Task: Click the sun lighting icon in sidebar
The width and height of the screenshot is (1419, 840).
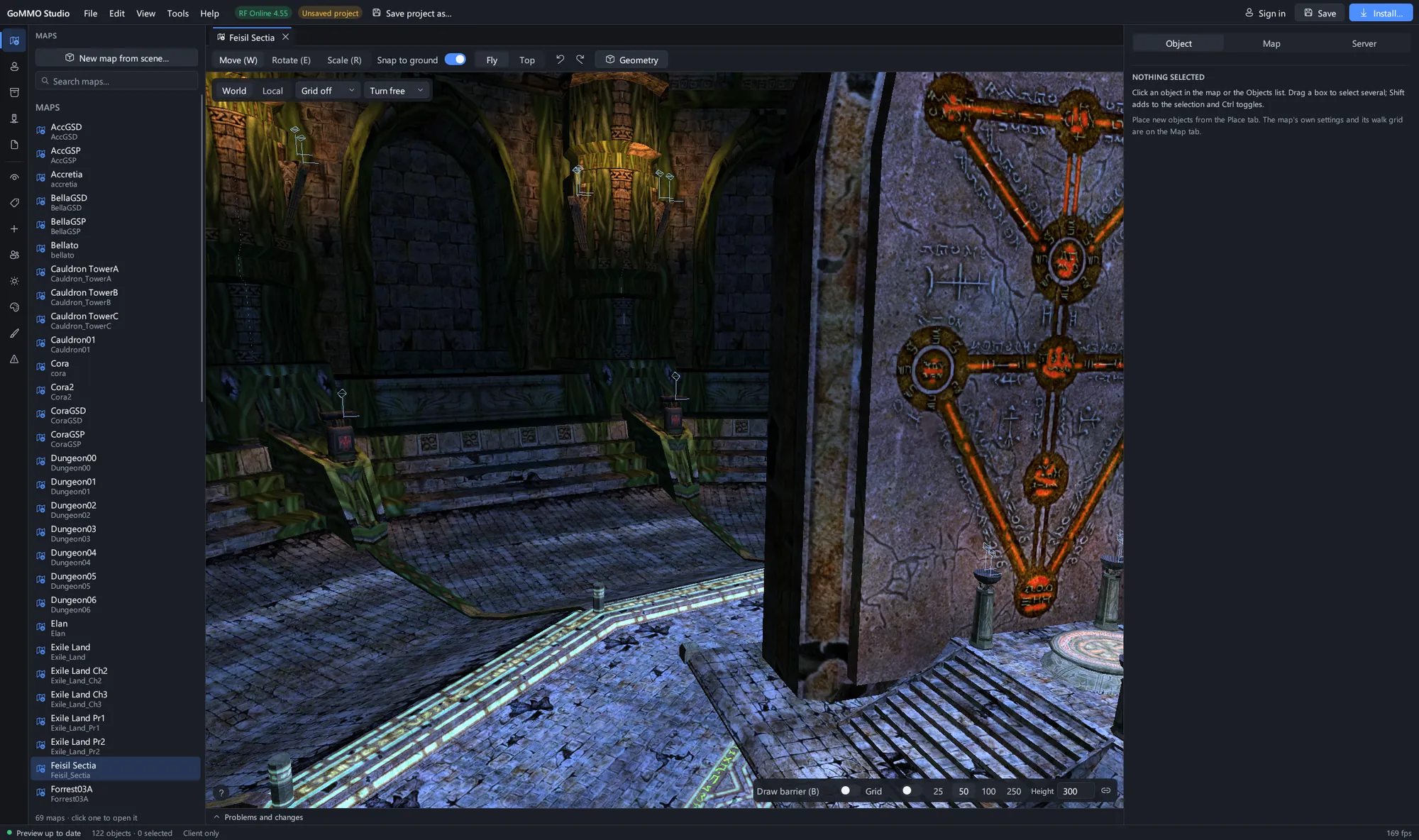Action: coord(14,281)
